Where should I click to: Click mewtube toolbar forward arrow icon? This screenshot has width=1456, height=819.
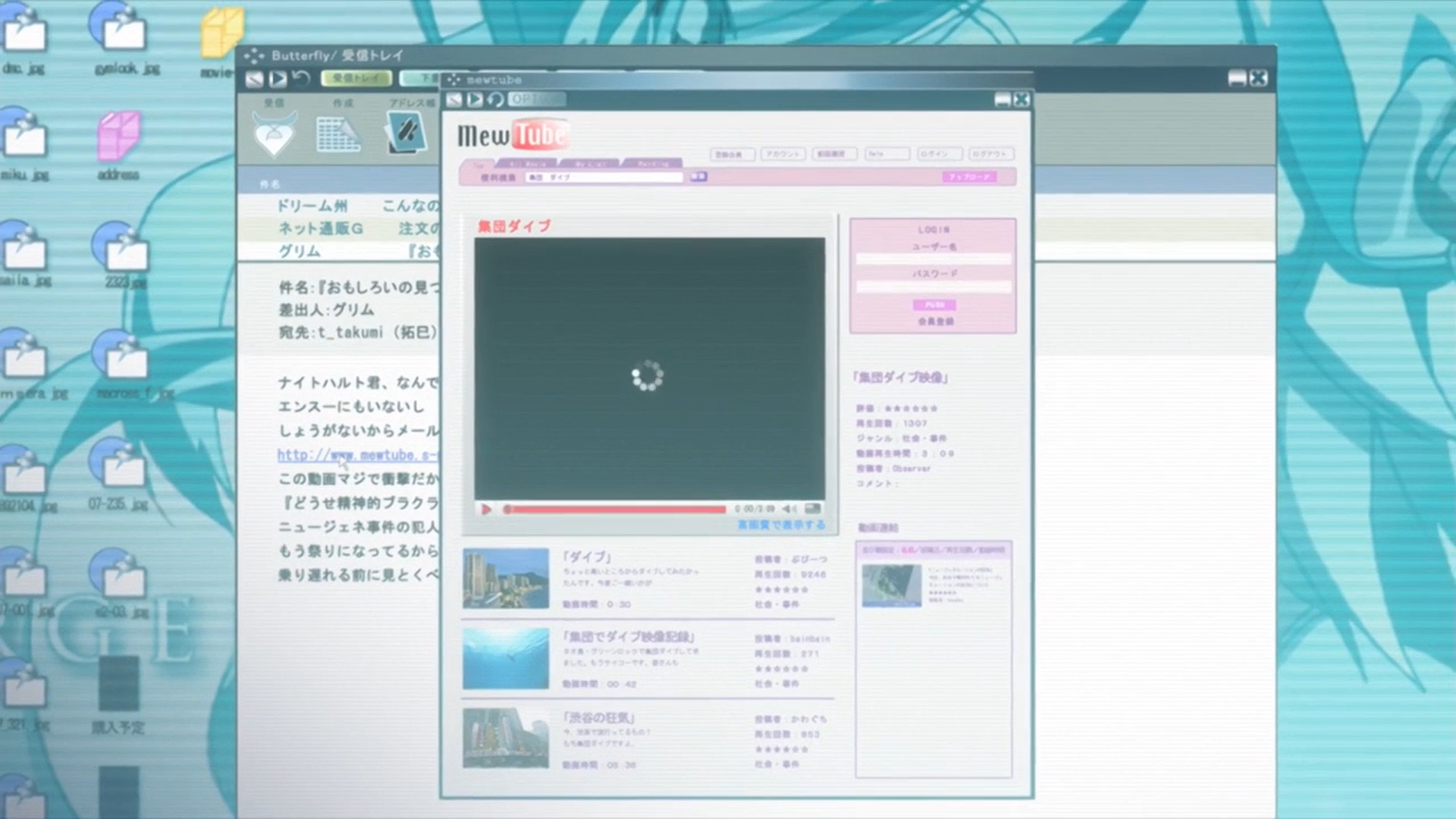pos(475,99)
